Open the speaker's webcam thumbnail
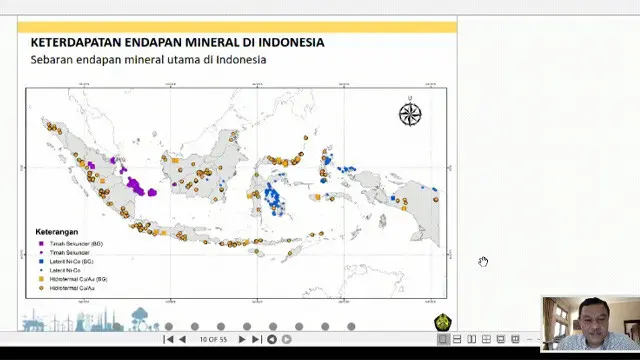The height and width of the screenshot is (360, 640). 590,324
